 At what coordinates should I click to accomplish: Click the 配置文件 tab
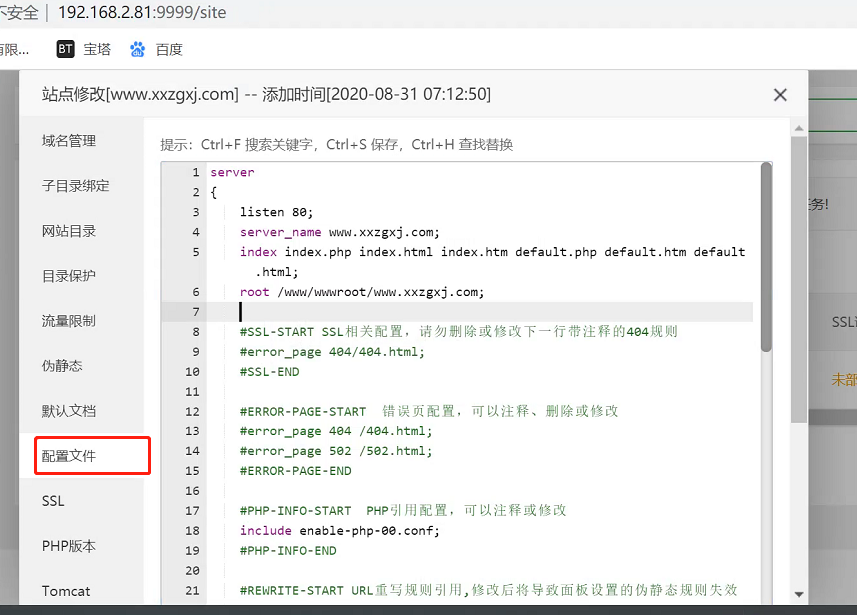click(69, 456)
